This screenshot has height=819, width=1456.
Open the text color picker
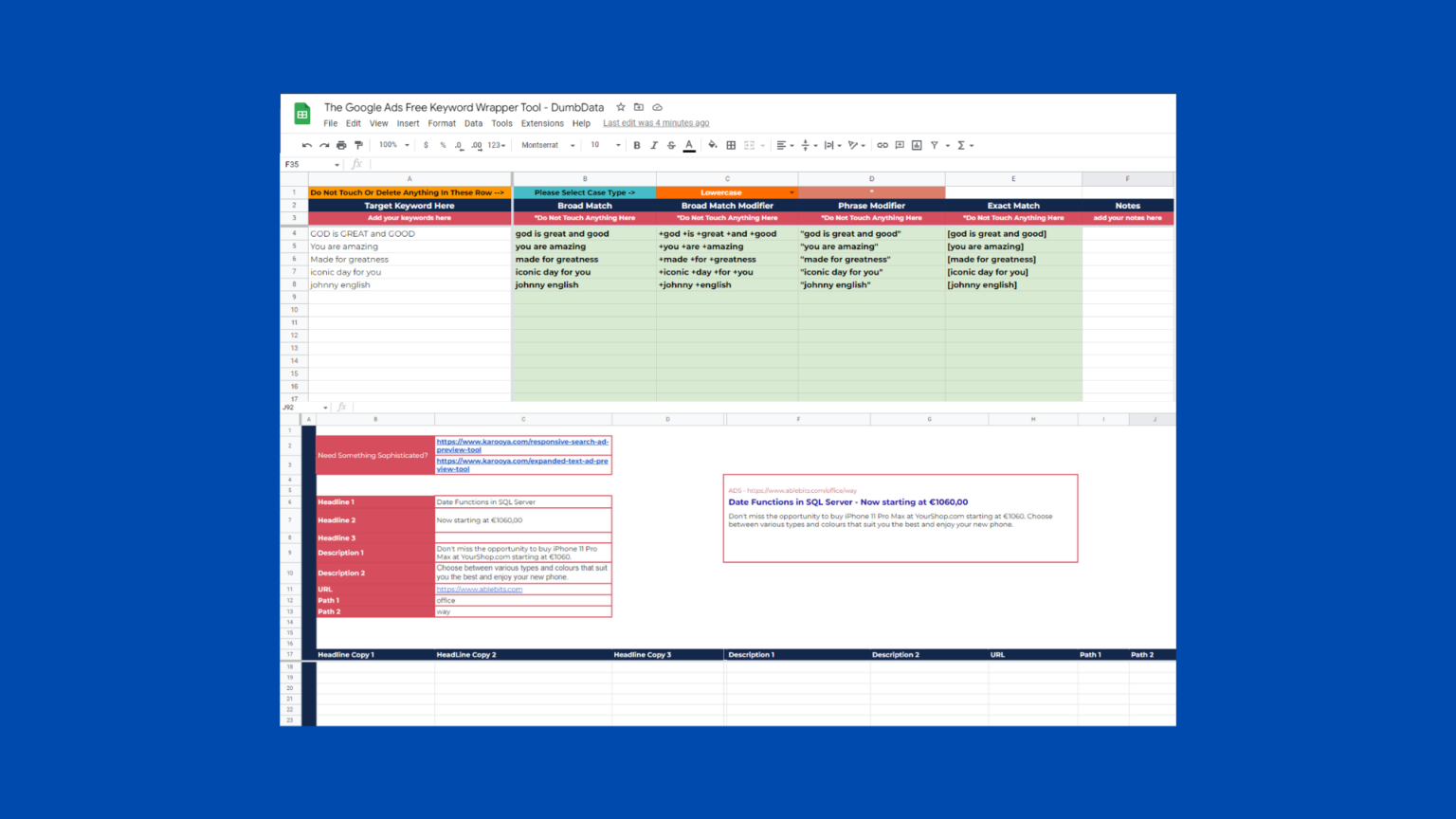click(x=688, y=144)
